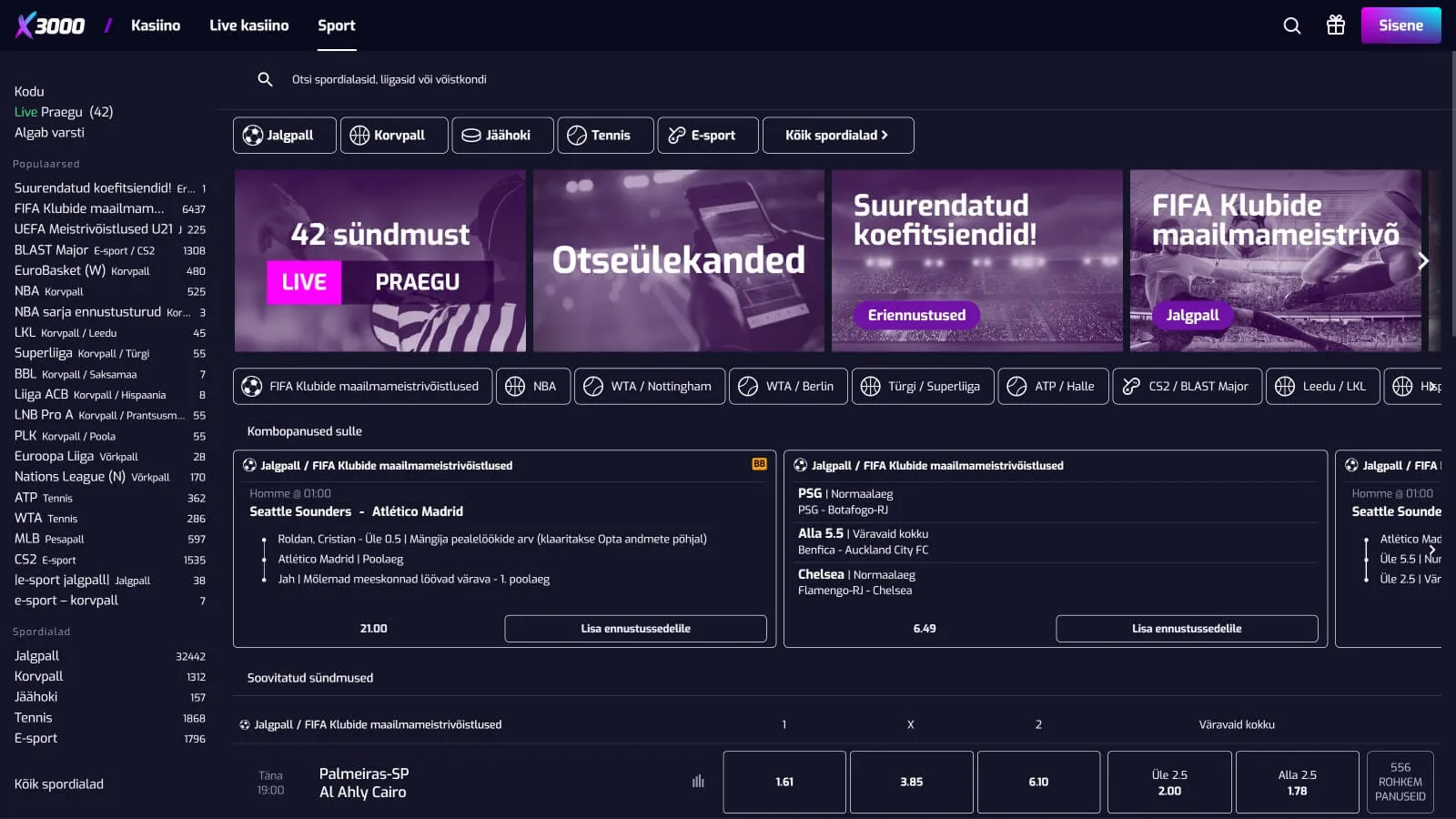Open Jalgpall 32442 under Spordialad
This screenshot has width=1456, height=819.
pyautogui.click(x=110, y=656)
